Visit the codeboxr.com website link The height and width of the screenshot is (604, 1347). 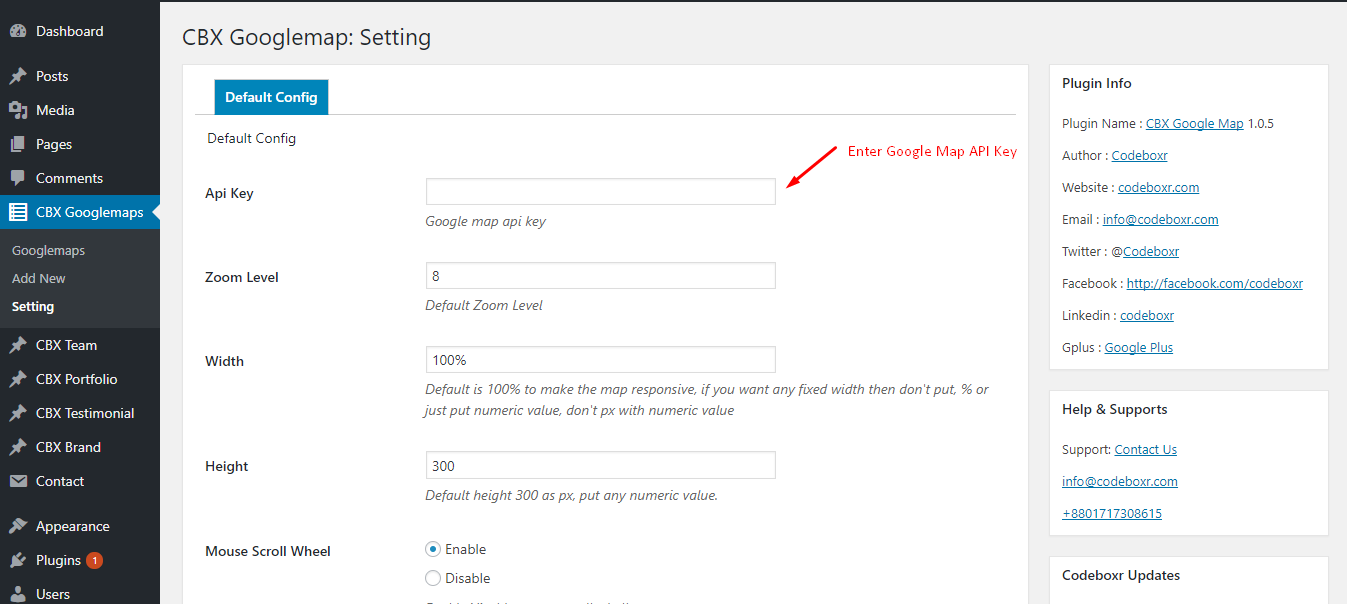(1158, 187)
